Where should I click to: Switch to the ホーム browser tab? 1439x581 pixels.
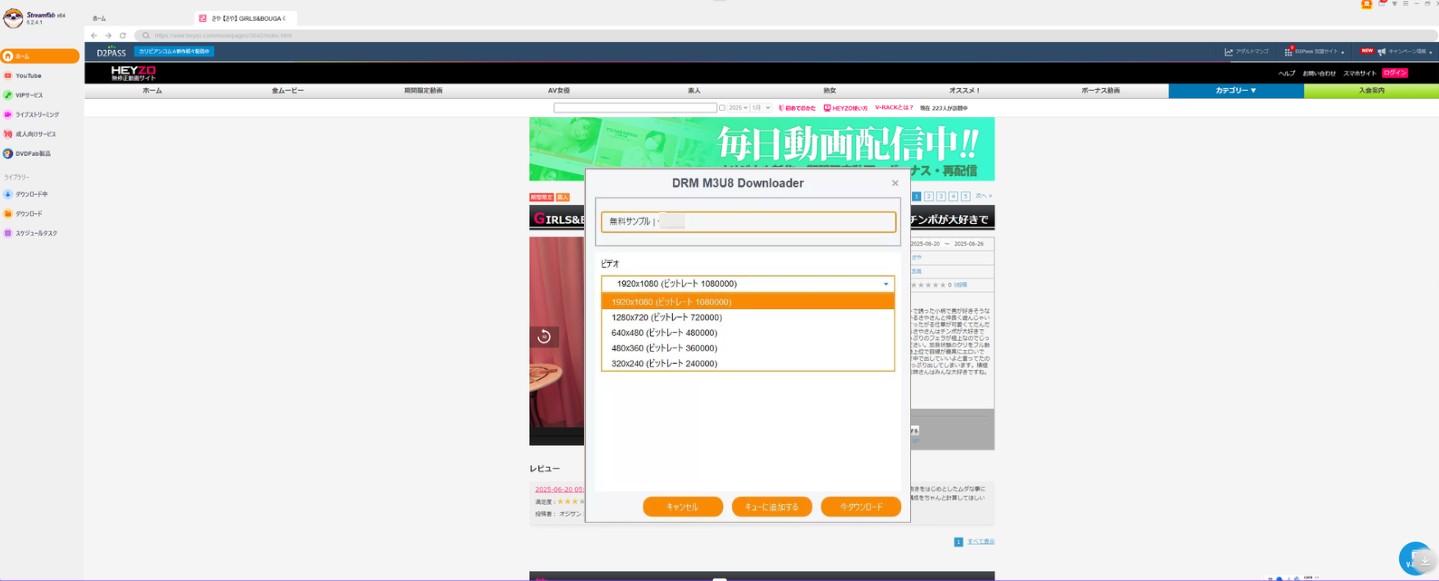pyautogui.click(x=100, y=18)
